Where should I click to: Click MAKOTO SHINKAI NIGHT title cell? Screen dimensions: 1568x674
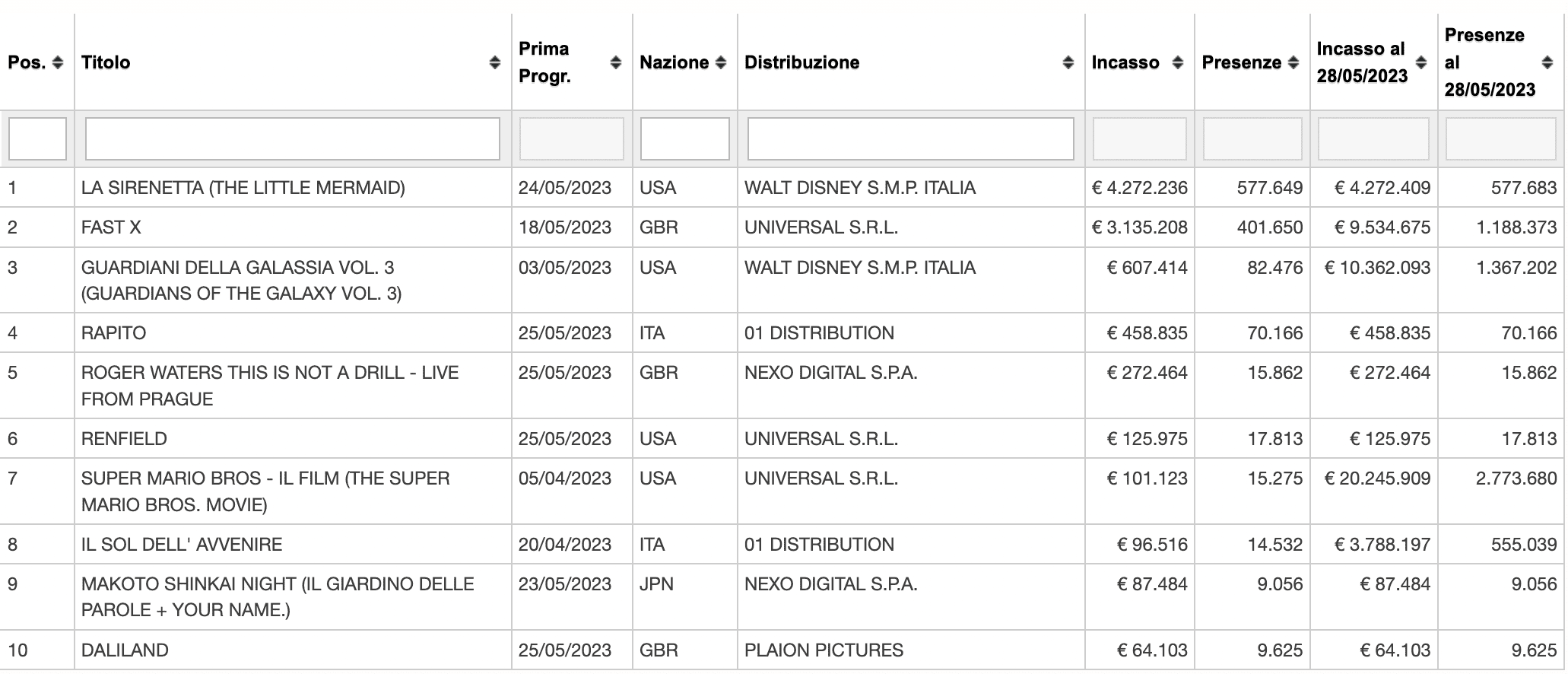click(x=278, y=597)
